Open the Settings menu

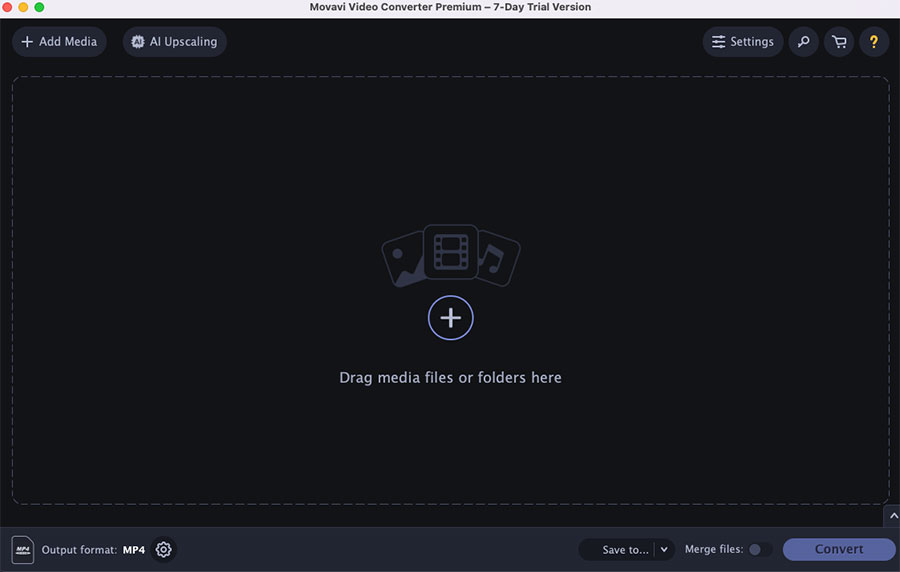click(743, 42)
